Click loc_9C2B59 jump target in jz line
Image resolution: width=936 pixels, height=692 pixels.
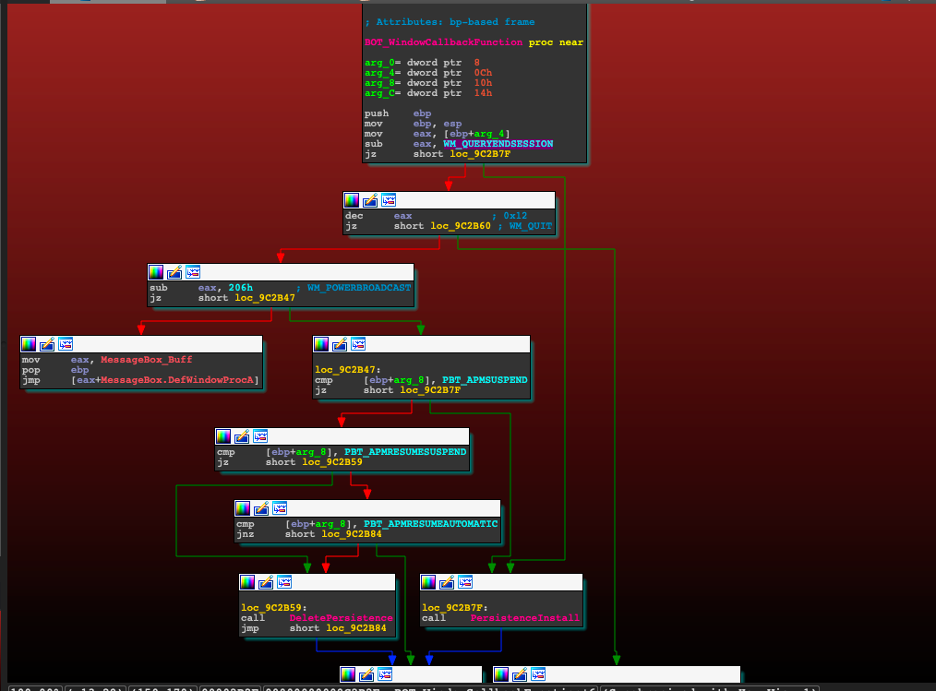(x=332, y=462)
